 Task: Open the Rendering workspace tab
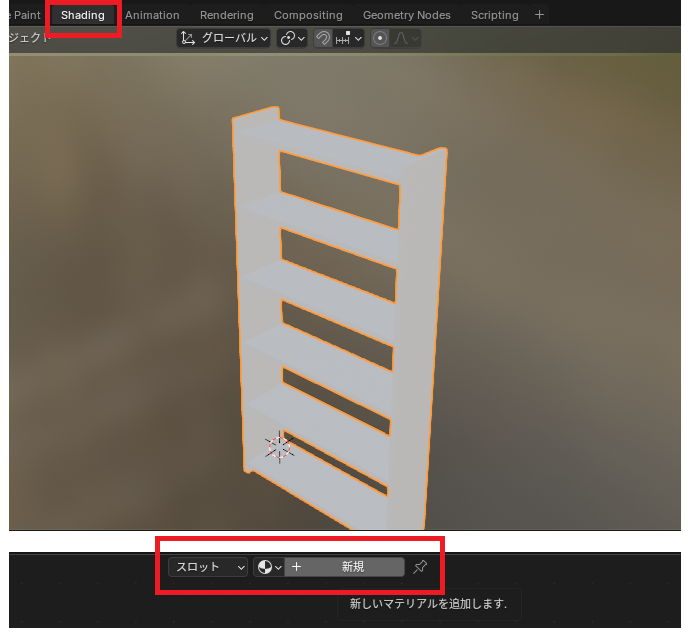(x=226, y=15)
